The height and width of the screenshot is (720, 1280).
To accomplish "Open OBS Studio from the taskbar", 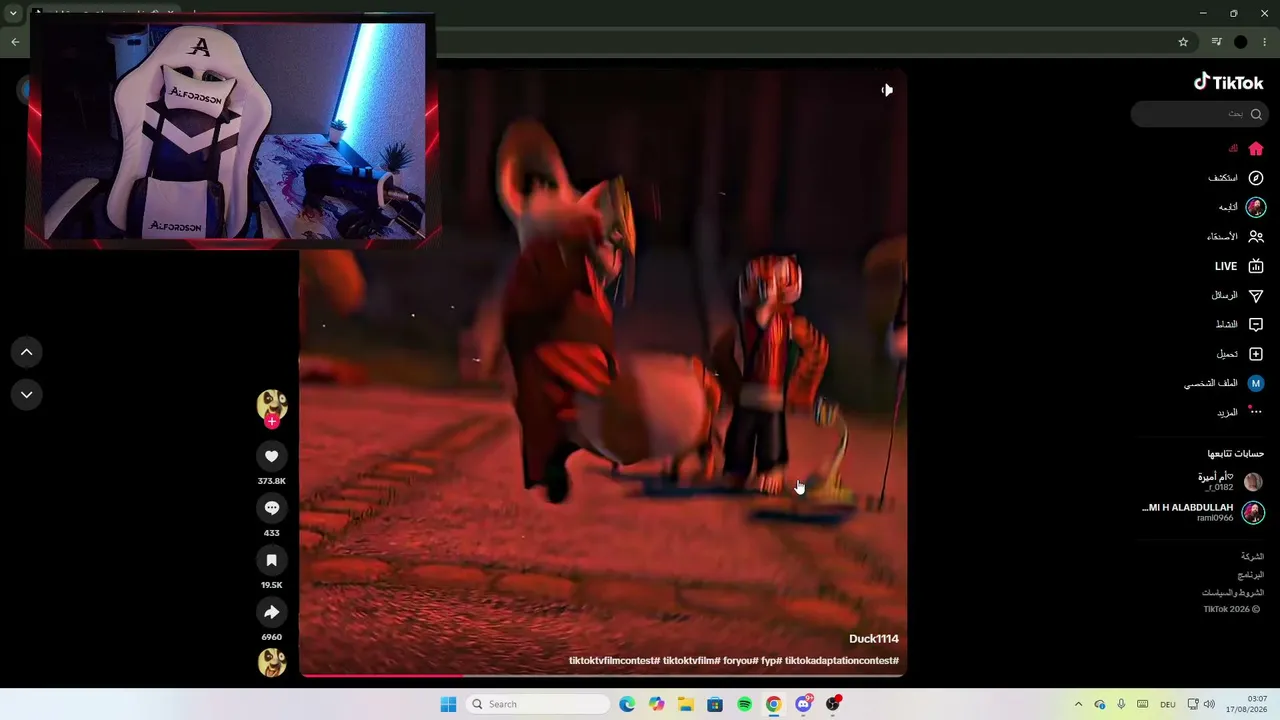I will point(832,704).
